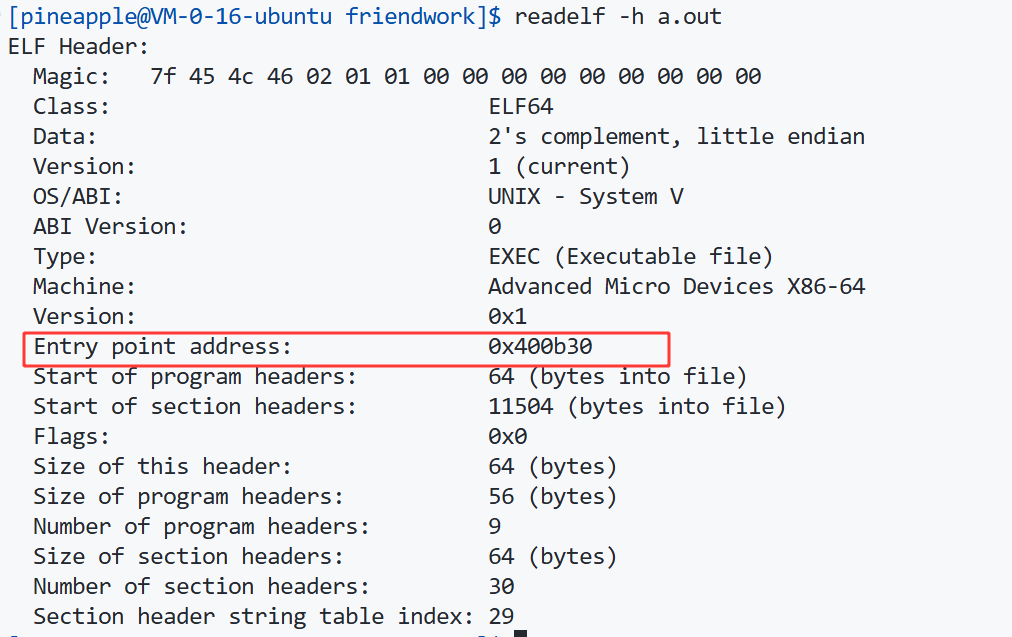Click the entry address value 0x400b30
1012x637 pixels.
click(540, 347)
